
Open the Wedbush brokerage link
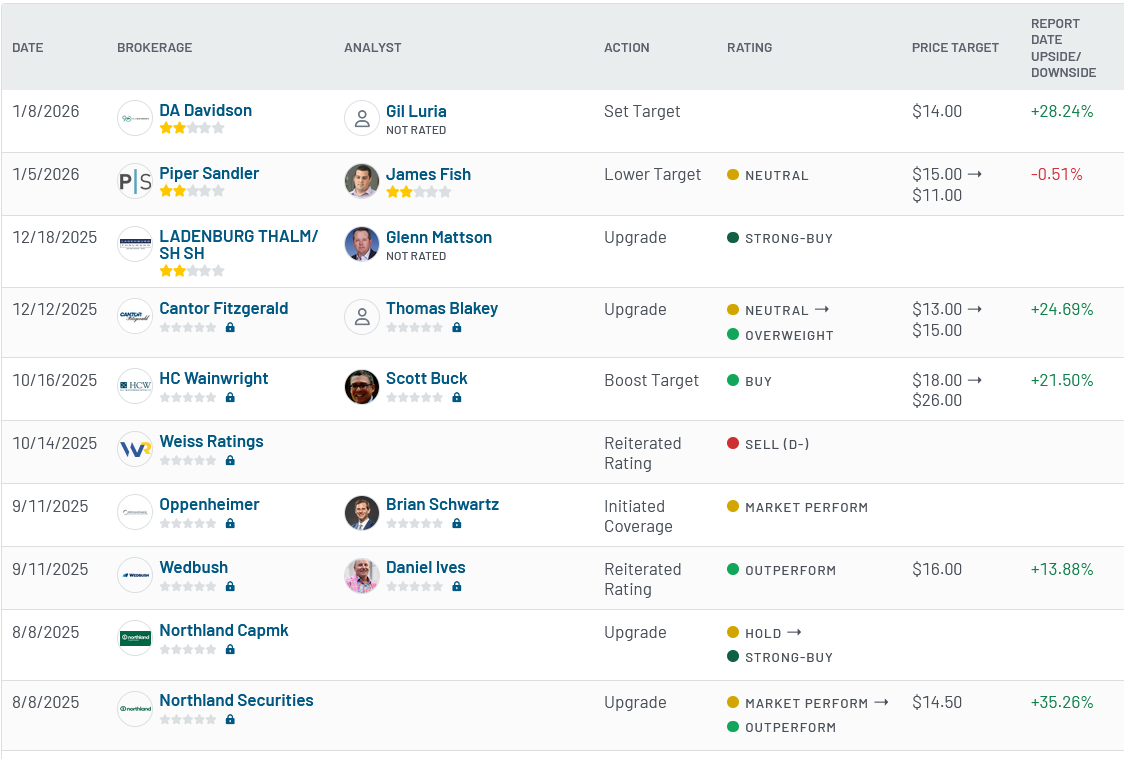(x=194, y=568)
